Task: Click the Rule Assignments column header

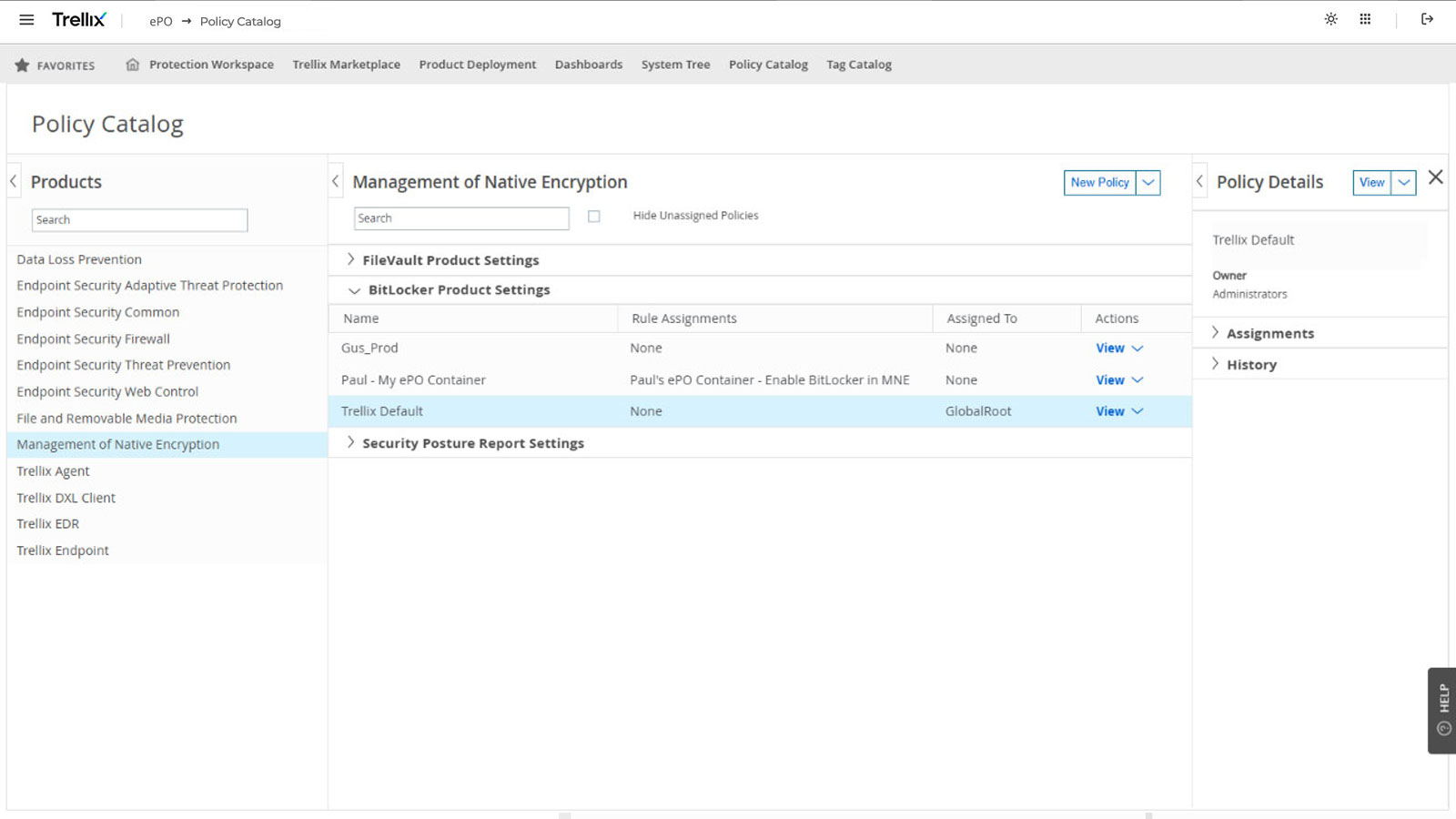Action: (x=684, y=318)
